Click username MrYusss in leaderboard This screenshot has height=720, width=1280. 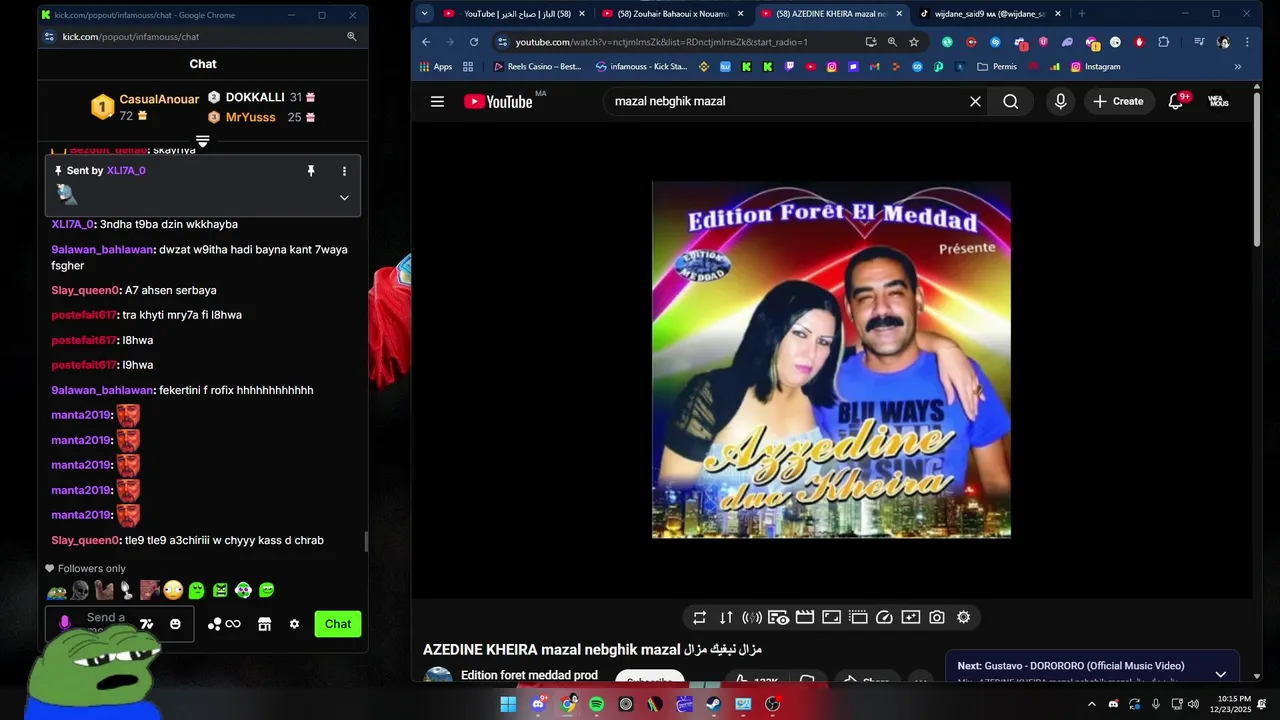tap(251, 117)
